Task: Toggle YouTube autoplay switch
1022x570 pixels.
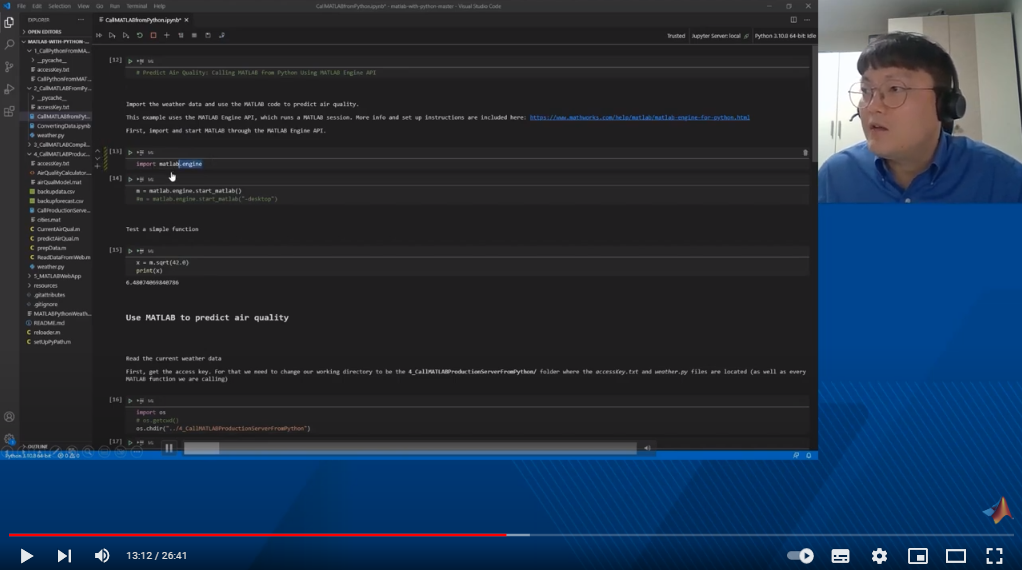Action: (x=800, y=556)
